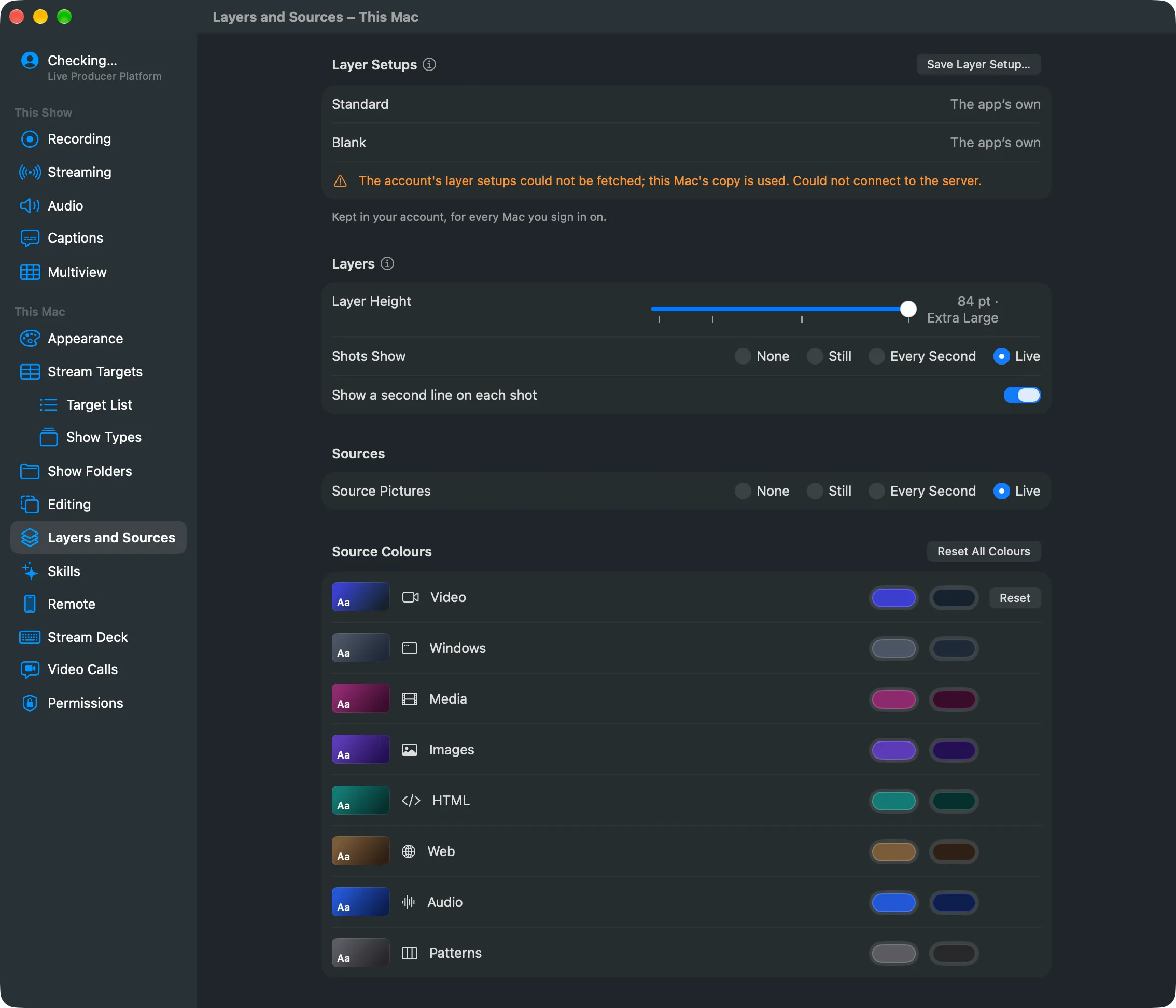The width and height of the screenshot is (1176, 1008).
Task: Open the Streaming broadcast icon
Action: (x=30, y=172)
